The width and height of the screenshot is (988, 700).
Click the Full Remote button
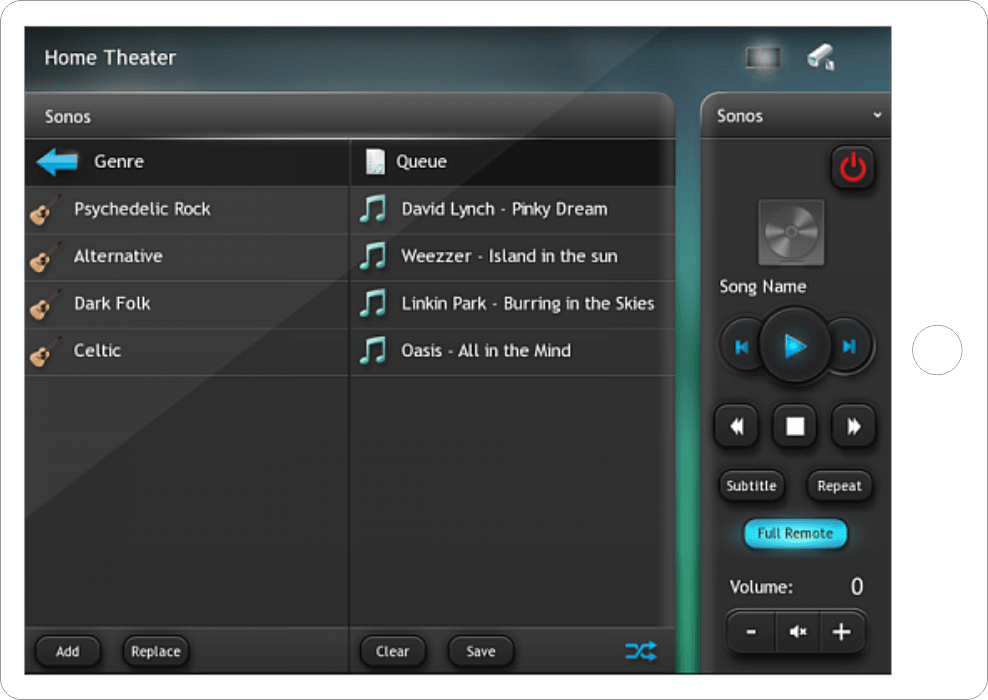pos(795,534)
